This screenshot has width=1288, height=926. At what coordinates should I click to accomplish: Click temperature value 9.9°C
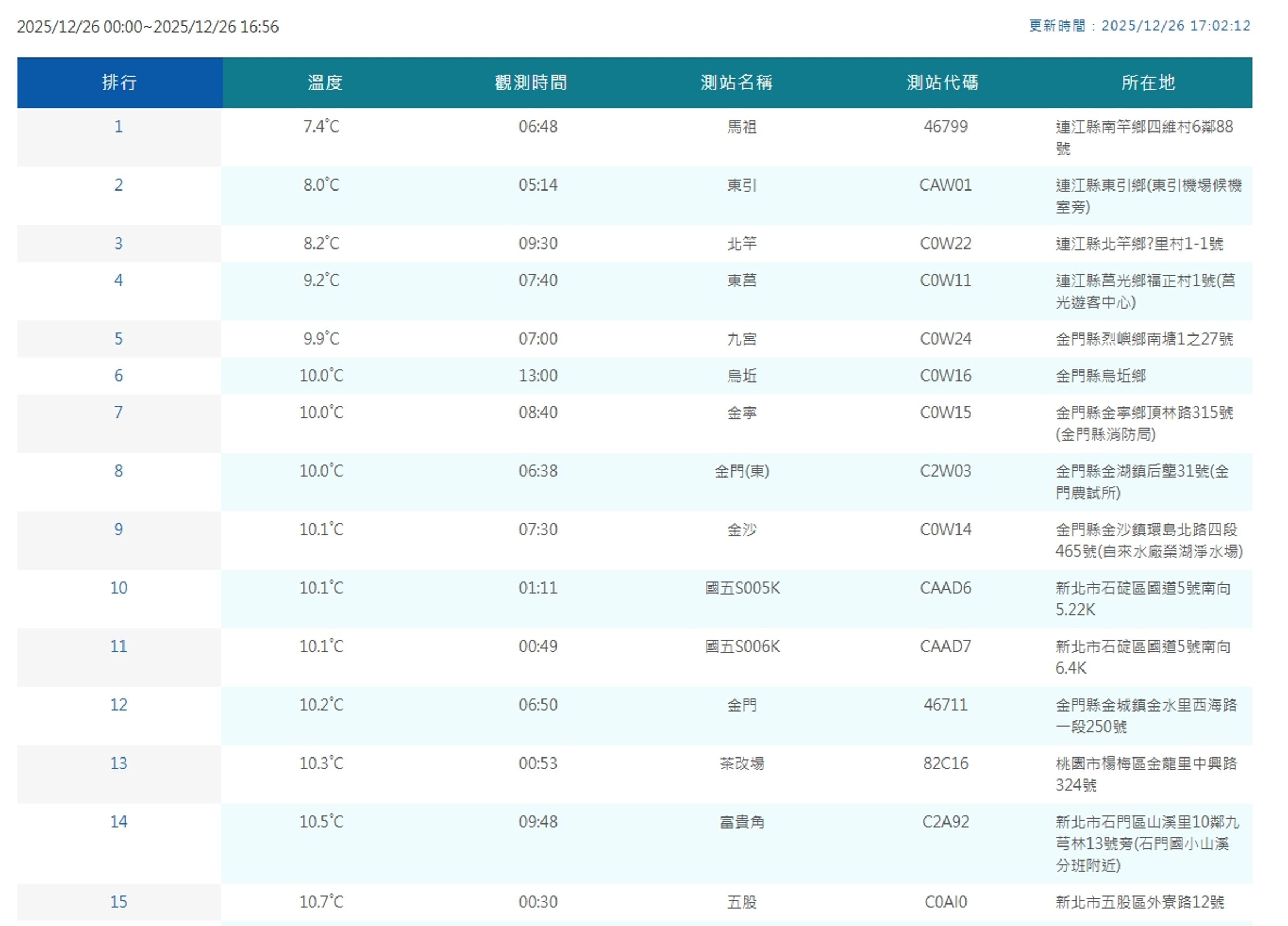[x=321, y=339]
